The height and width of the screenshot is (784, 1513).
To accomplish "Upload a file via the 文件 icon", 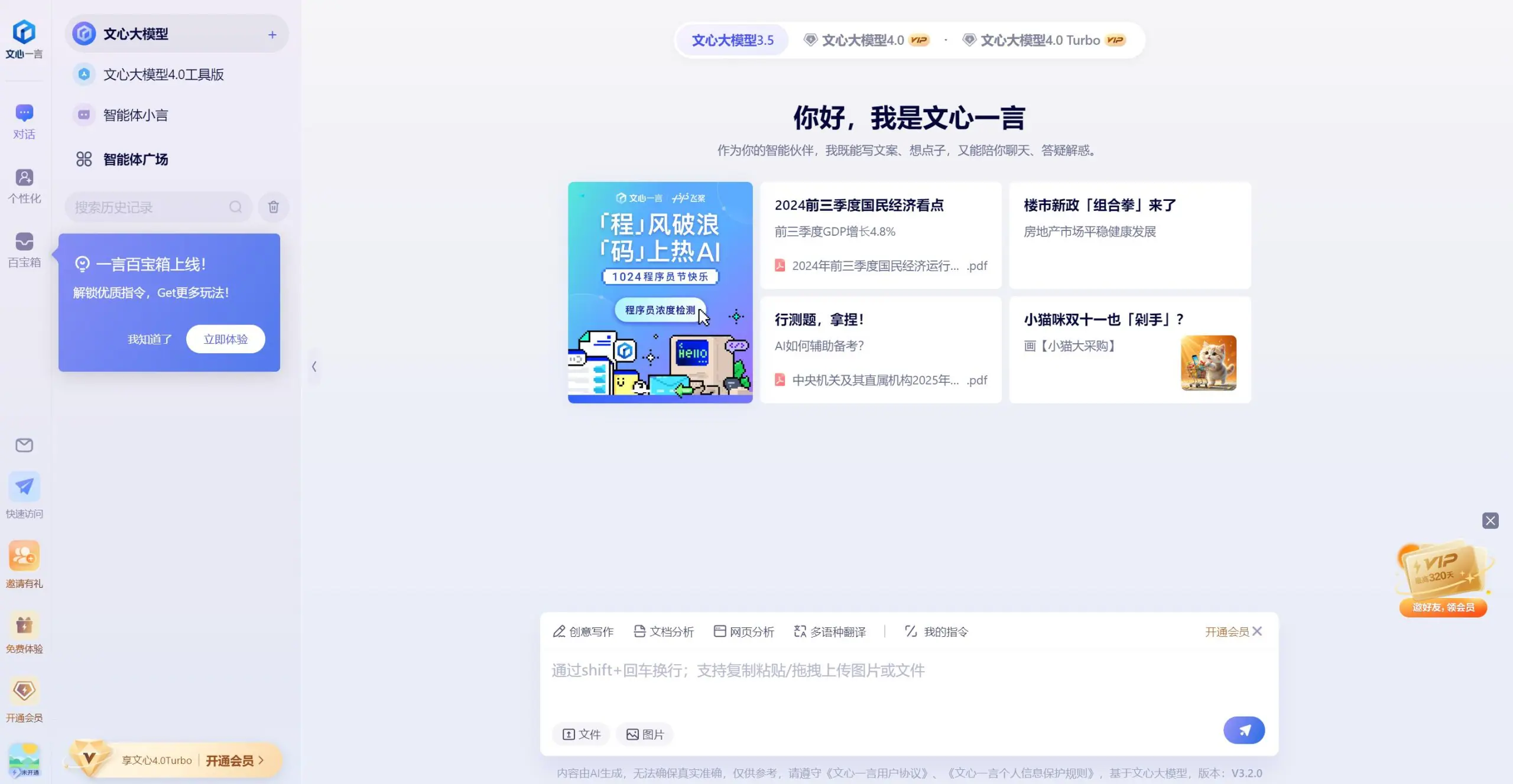I will (580, 734).
